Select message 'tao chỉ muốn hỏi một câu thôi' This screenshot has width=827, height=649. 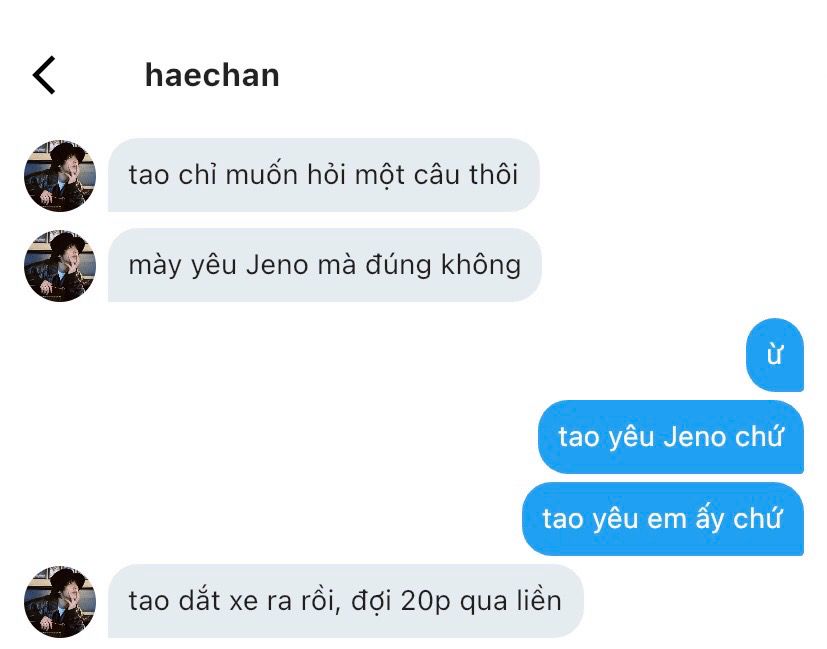(323, 175)
